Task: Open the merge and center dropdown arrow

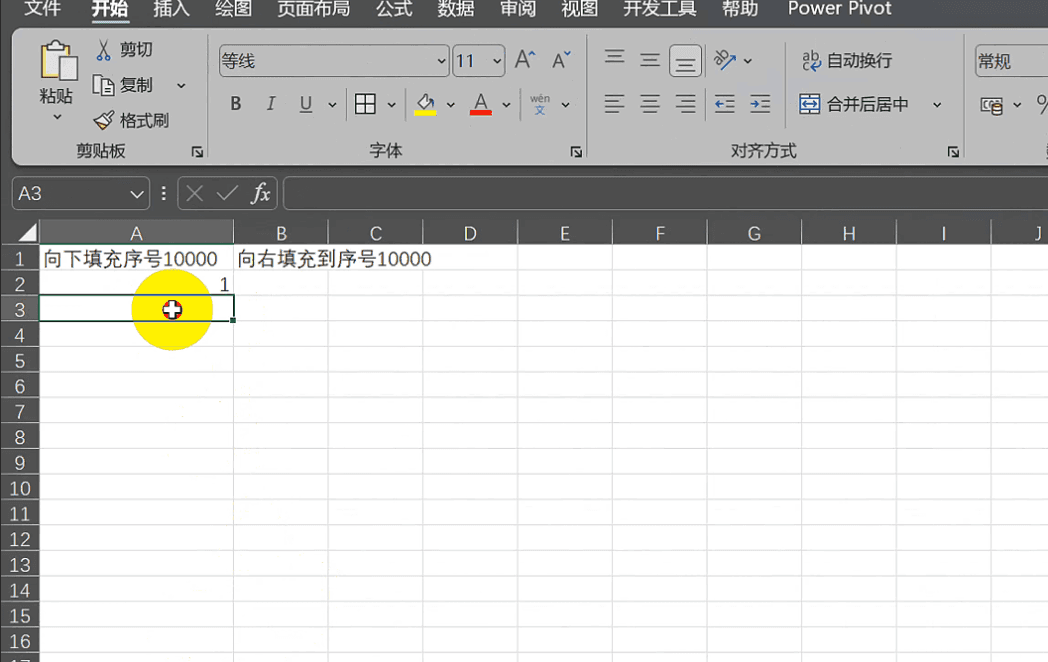Action: 937,104
